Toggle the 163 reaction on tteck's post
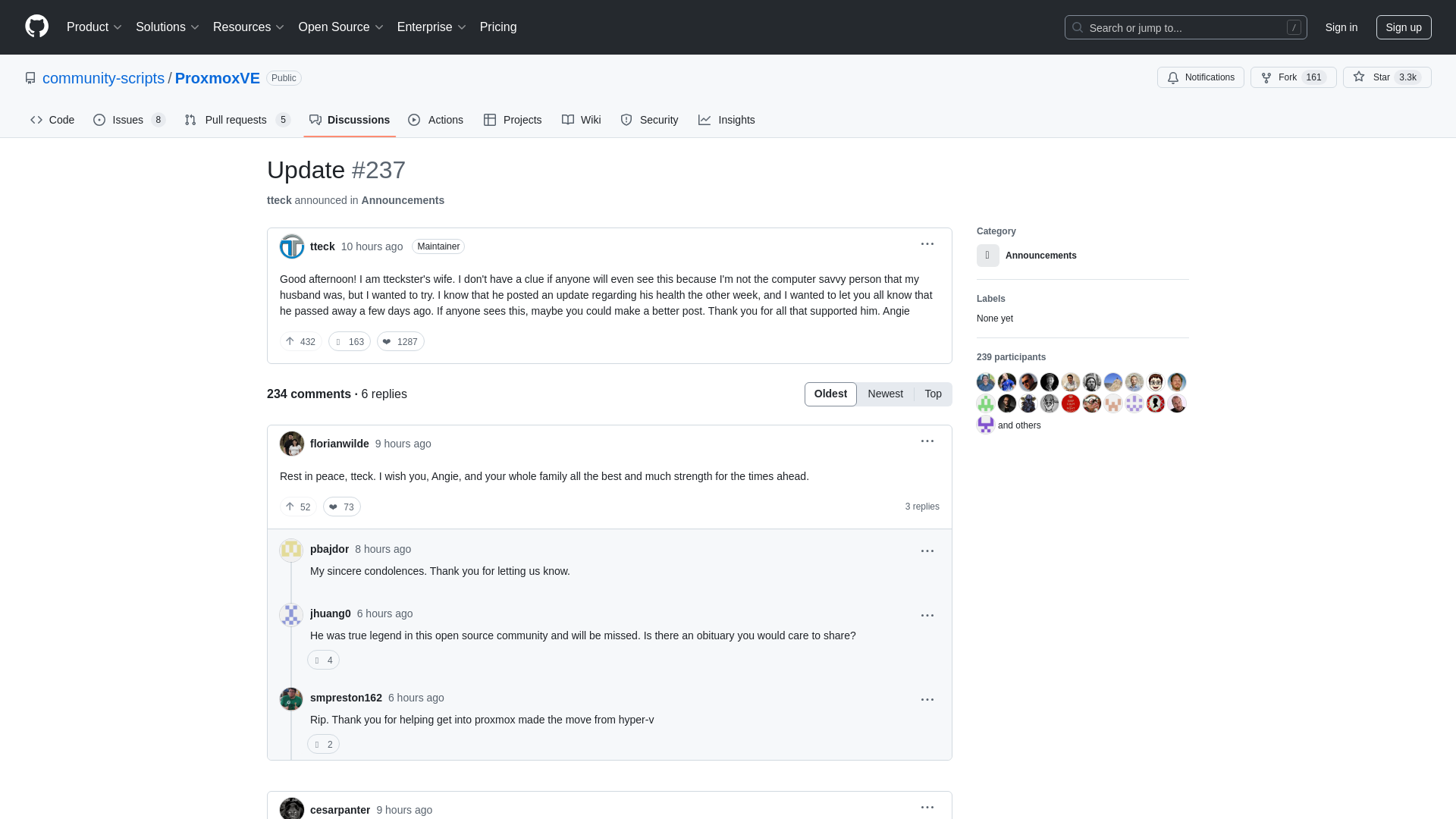The width and height of the screenshot is (1456, 819). point(350,341)
